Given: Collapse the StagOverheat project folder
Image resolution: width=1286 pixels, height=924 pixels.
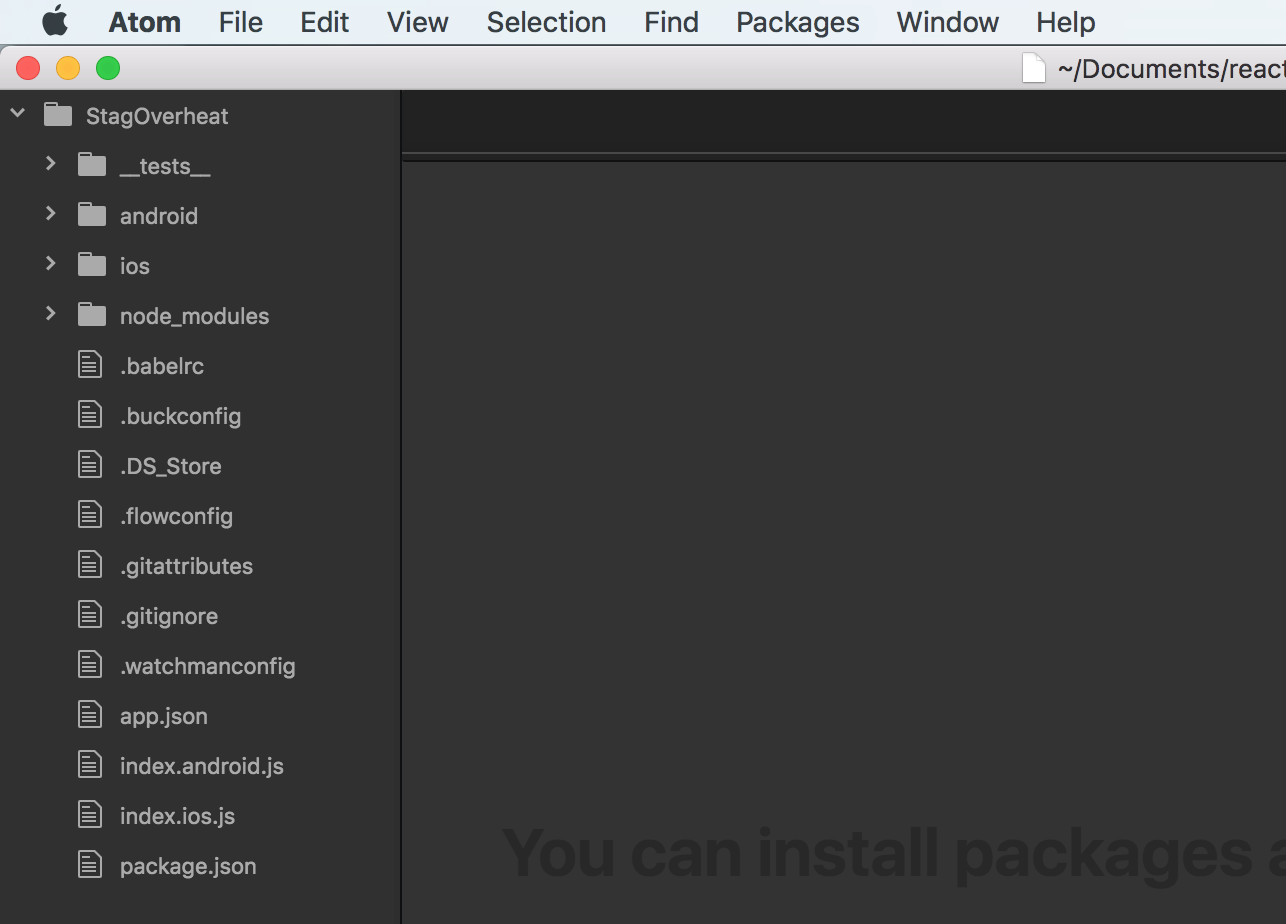Looking at the screenshot, I should tap(17, 114).
